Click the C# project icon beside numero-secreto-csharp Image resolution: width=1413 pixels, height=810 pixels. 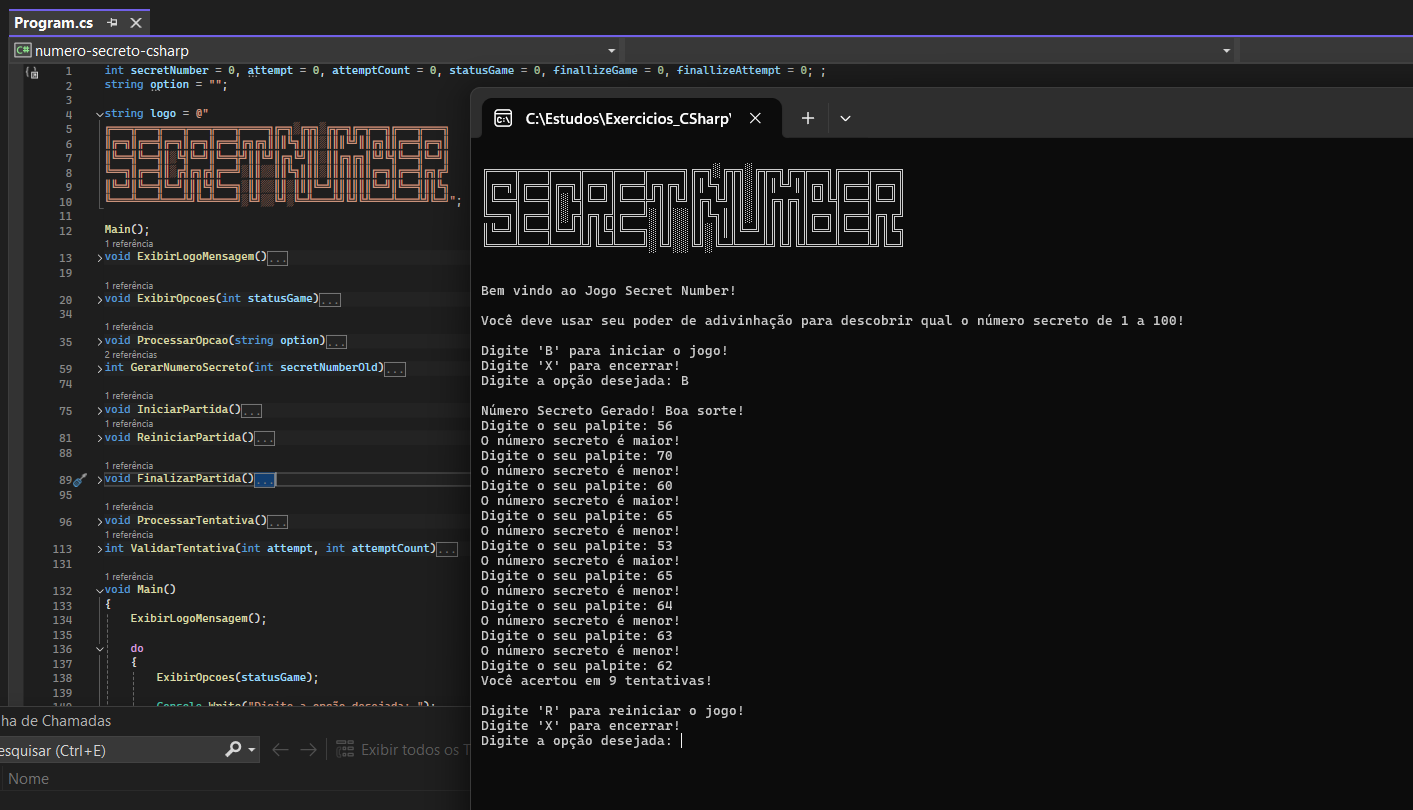tap(23, 50)
